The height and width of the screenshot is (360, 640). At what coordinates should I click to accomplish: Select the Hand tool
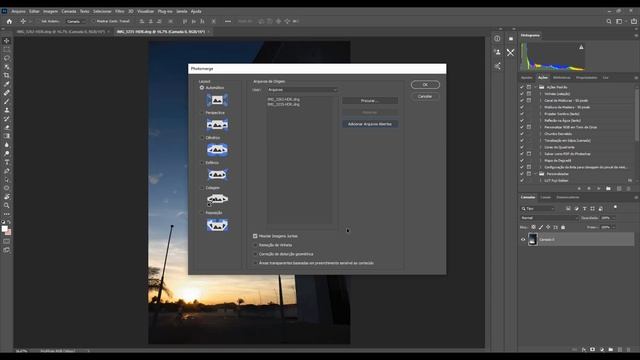point(7,197)
